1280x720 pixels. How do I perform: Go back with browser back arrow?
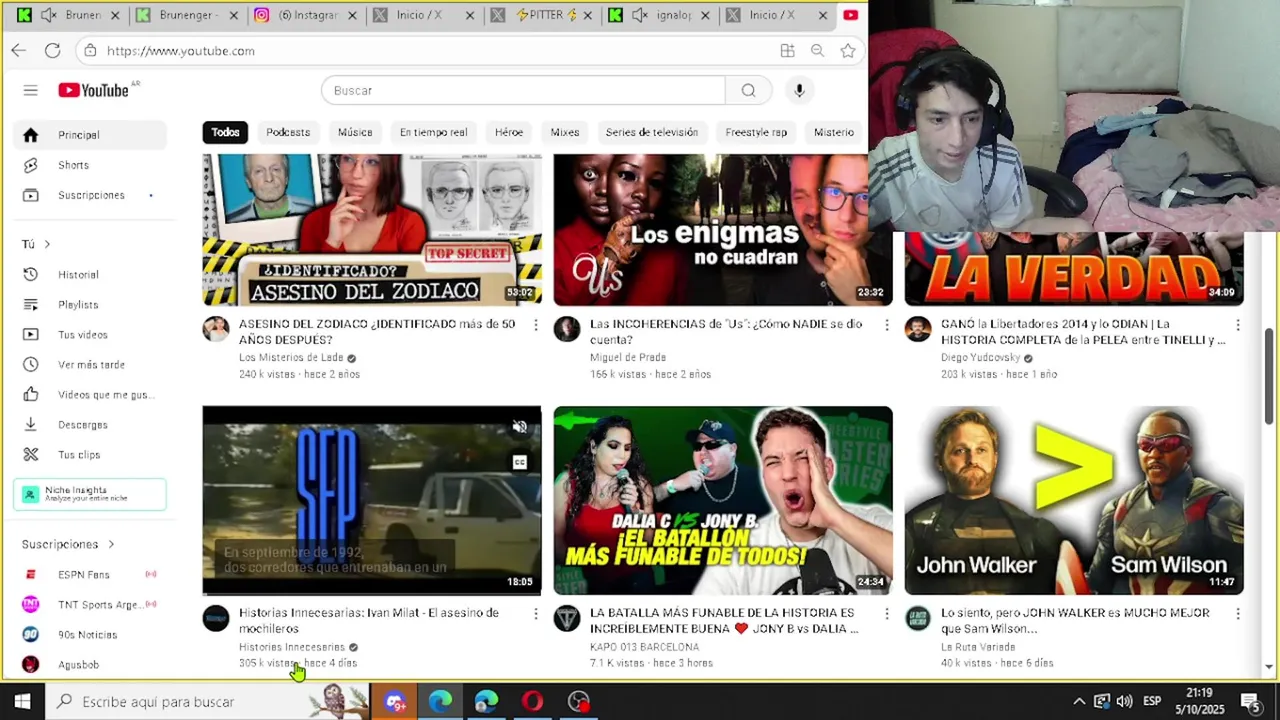pyautogui.click(x=19, y=50)
